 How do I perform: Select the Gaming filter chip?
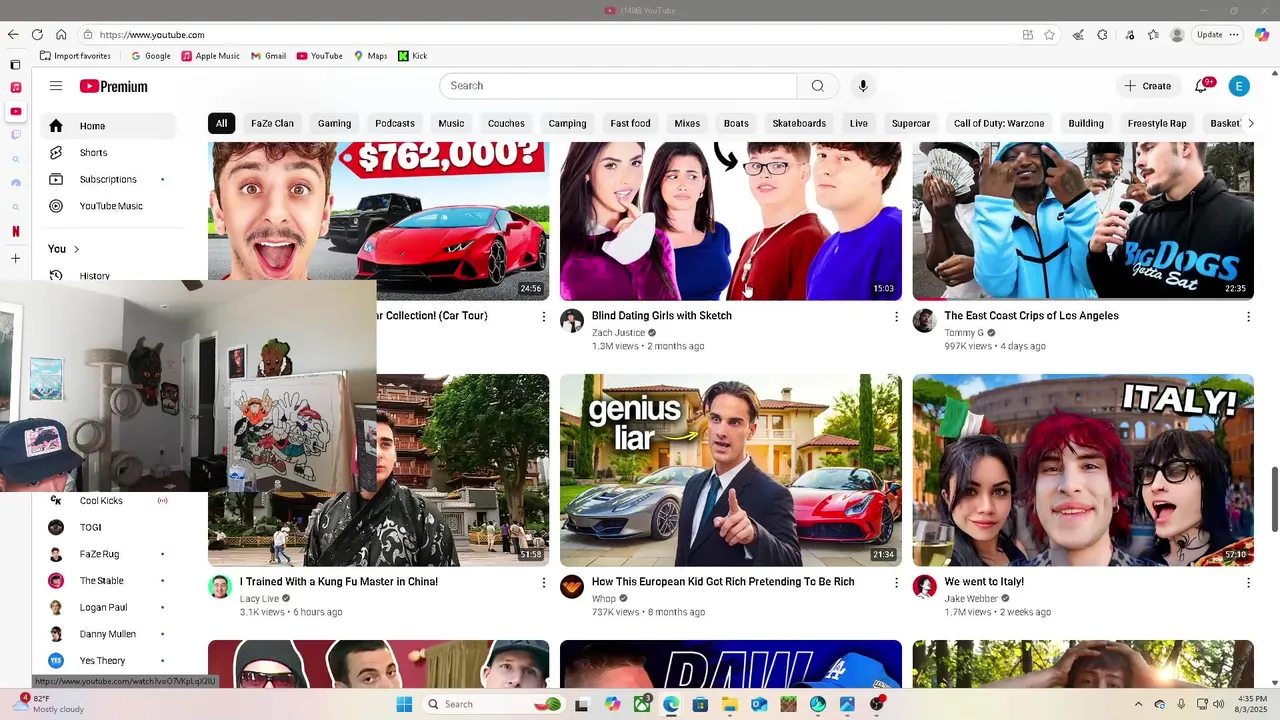[x=334, y=123]
